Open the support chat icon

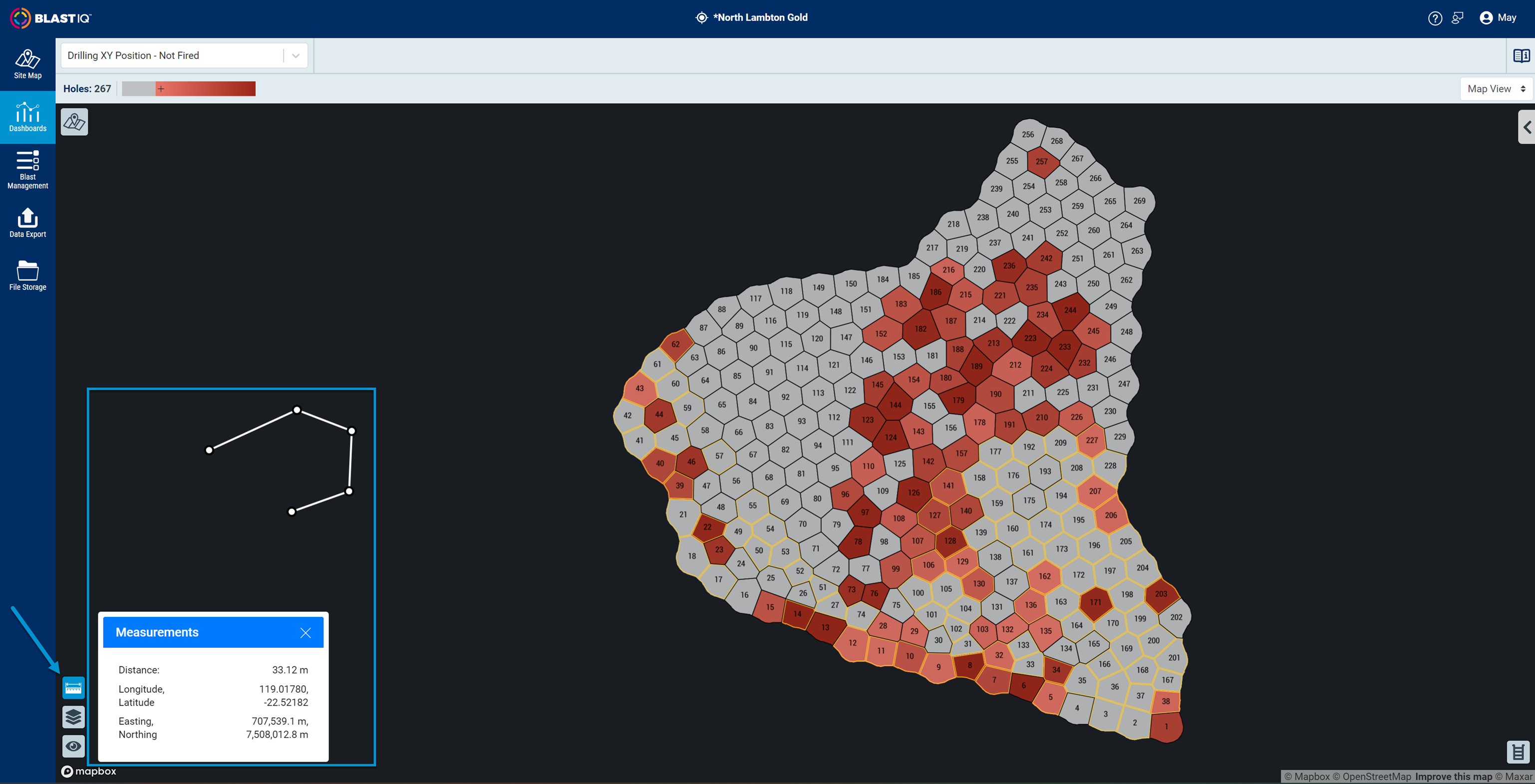click(x=1458, y=18)
